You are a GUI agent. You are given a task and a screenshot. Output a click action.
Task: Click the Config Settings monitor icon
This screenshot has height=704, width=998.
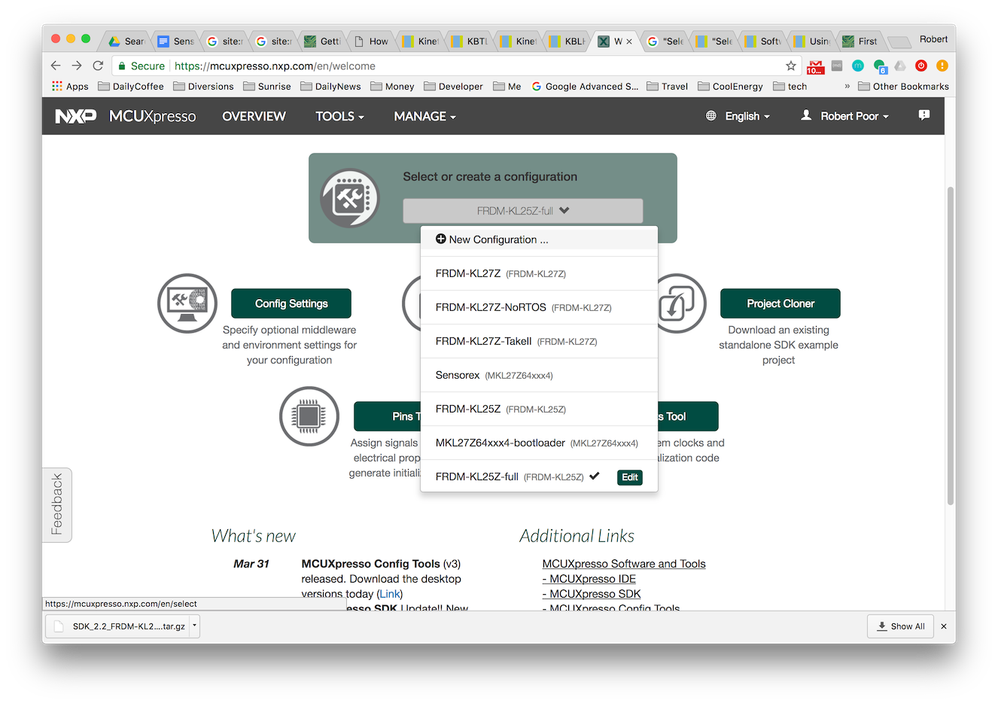point(187,303)
